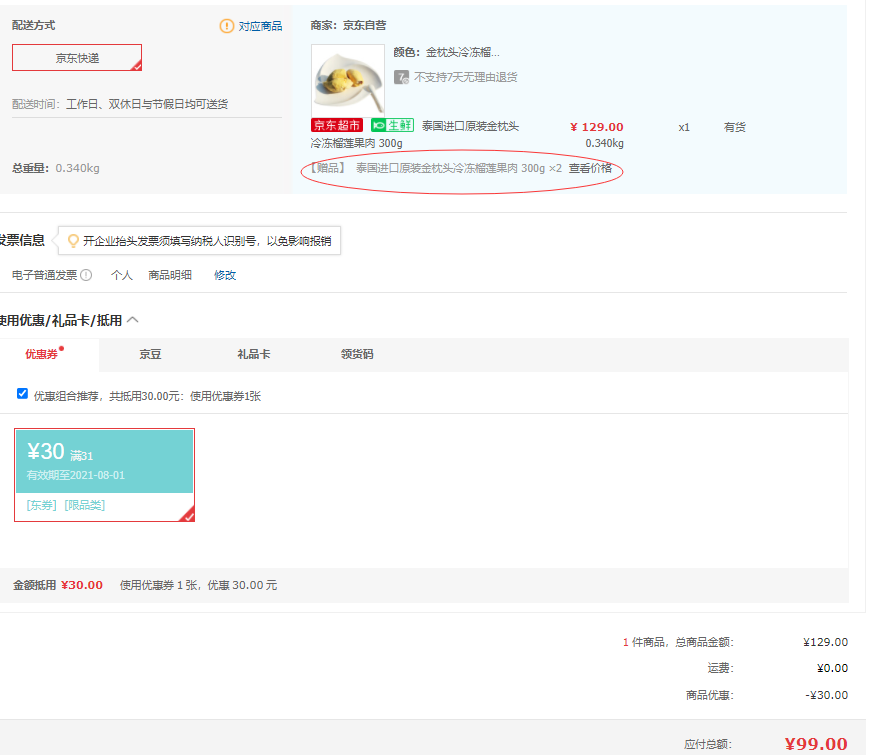
Task: Open the durian product thumbnail
Action: (347, 80)
